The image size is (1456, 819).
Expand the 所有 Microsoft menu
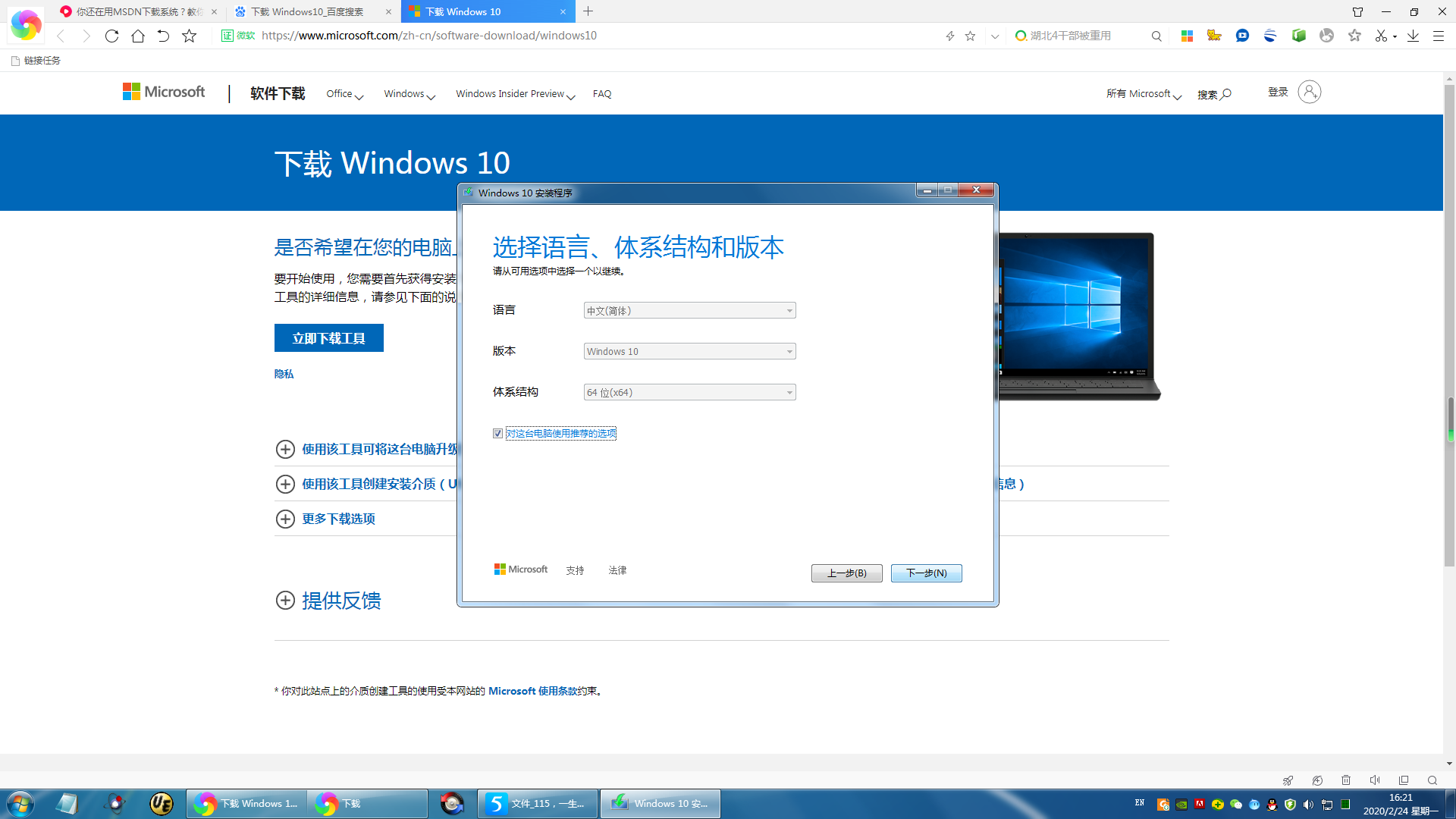coord(1144,94)
